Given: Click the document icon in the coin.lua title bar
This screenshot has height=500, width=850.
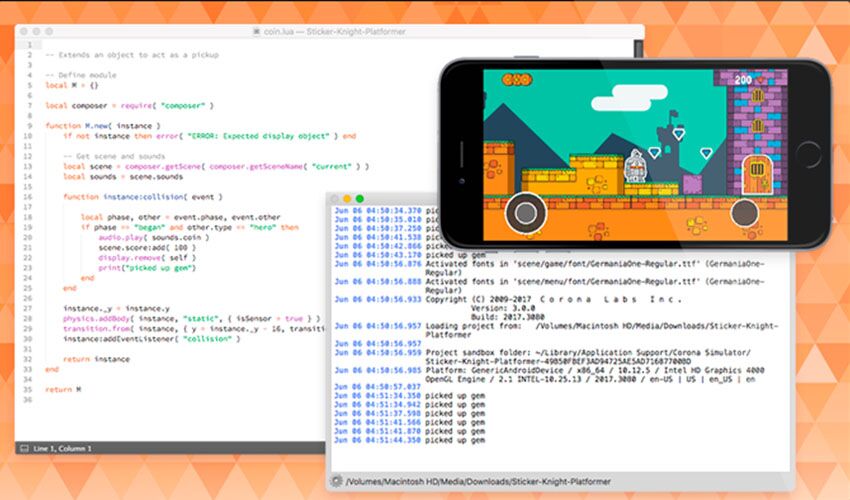Looking at the screenshot, I should (x=256, y=31).
